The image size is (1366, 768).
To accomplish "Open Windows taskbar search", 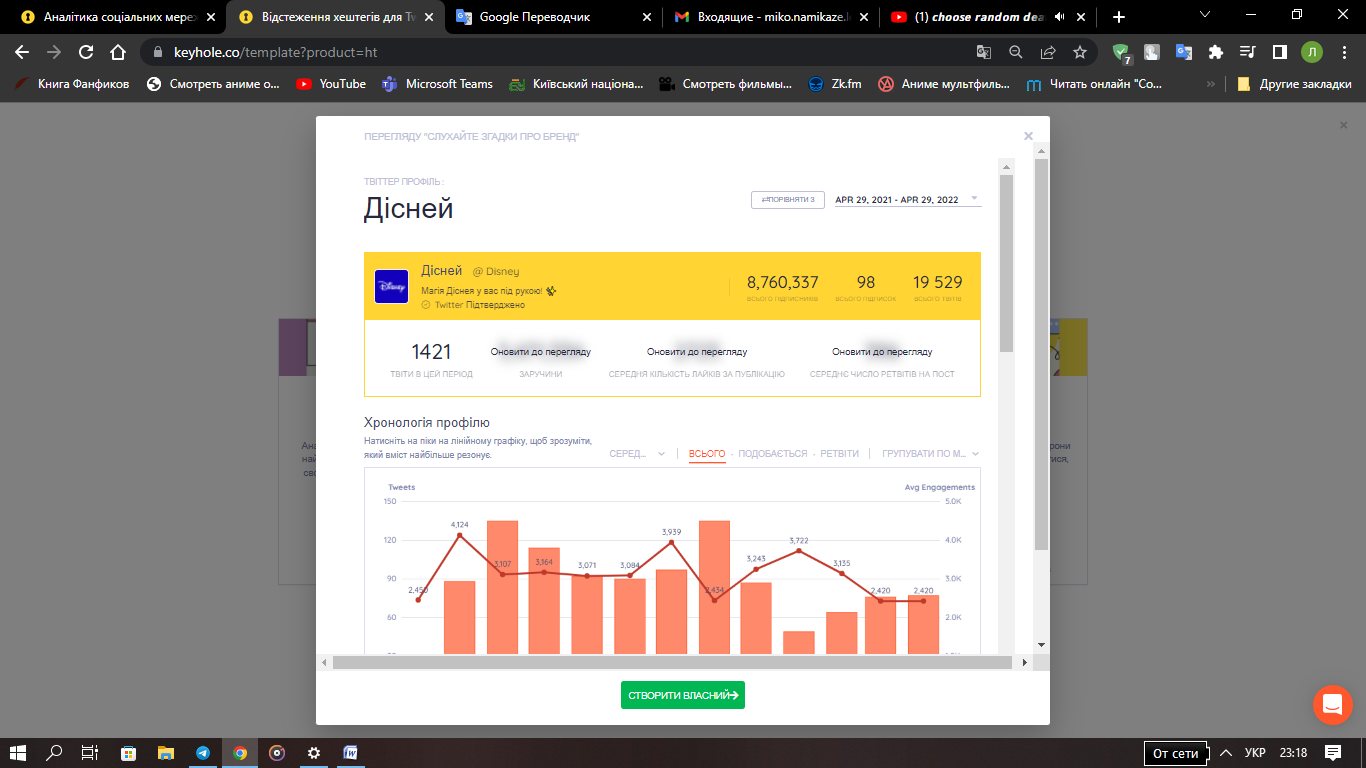I will (x=55, y=753).
